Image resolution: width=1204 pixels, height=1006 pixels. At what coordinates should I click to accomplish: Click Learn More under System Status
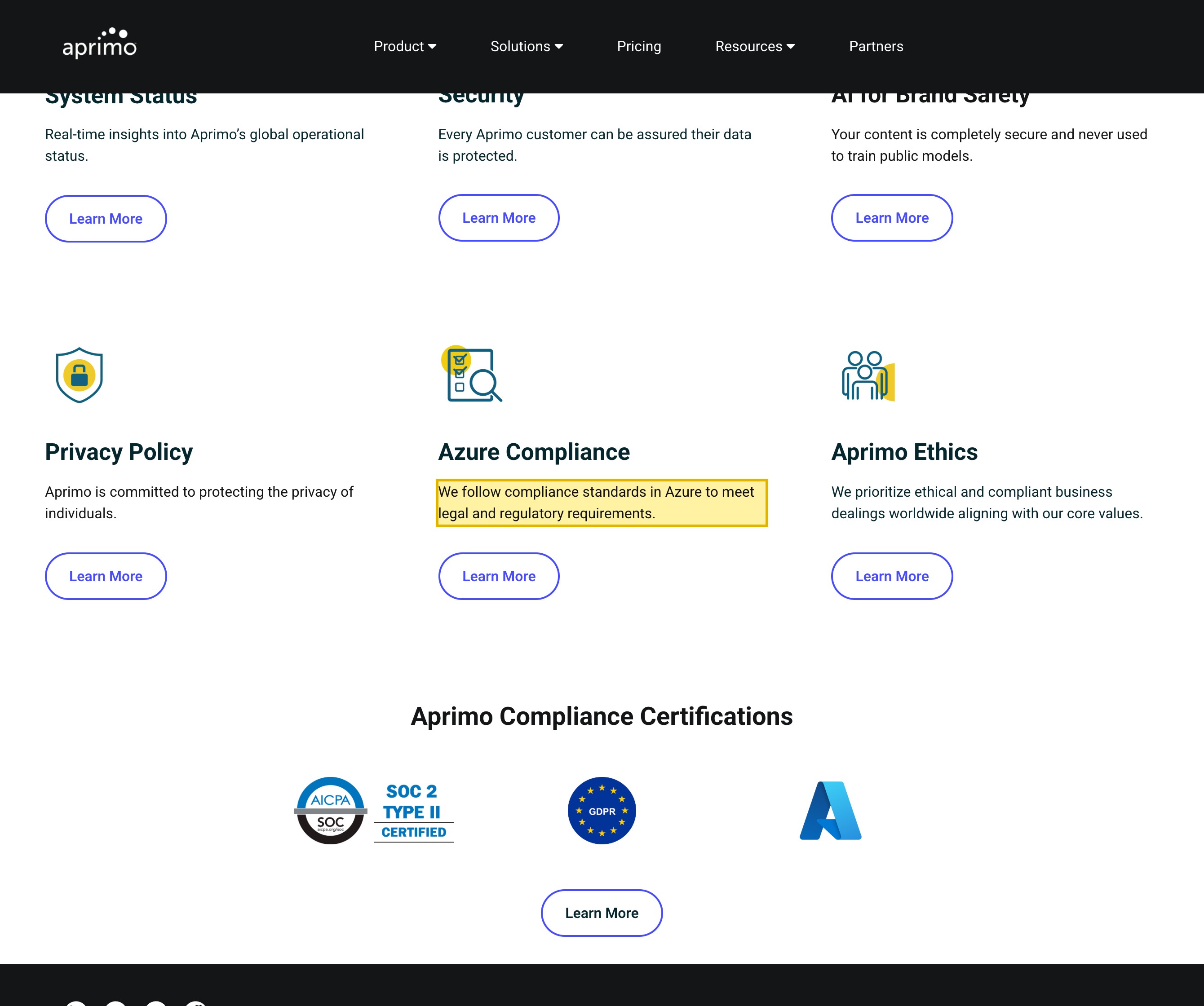tap(106, 219)
